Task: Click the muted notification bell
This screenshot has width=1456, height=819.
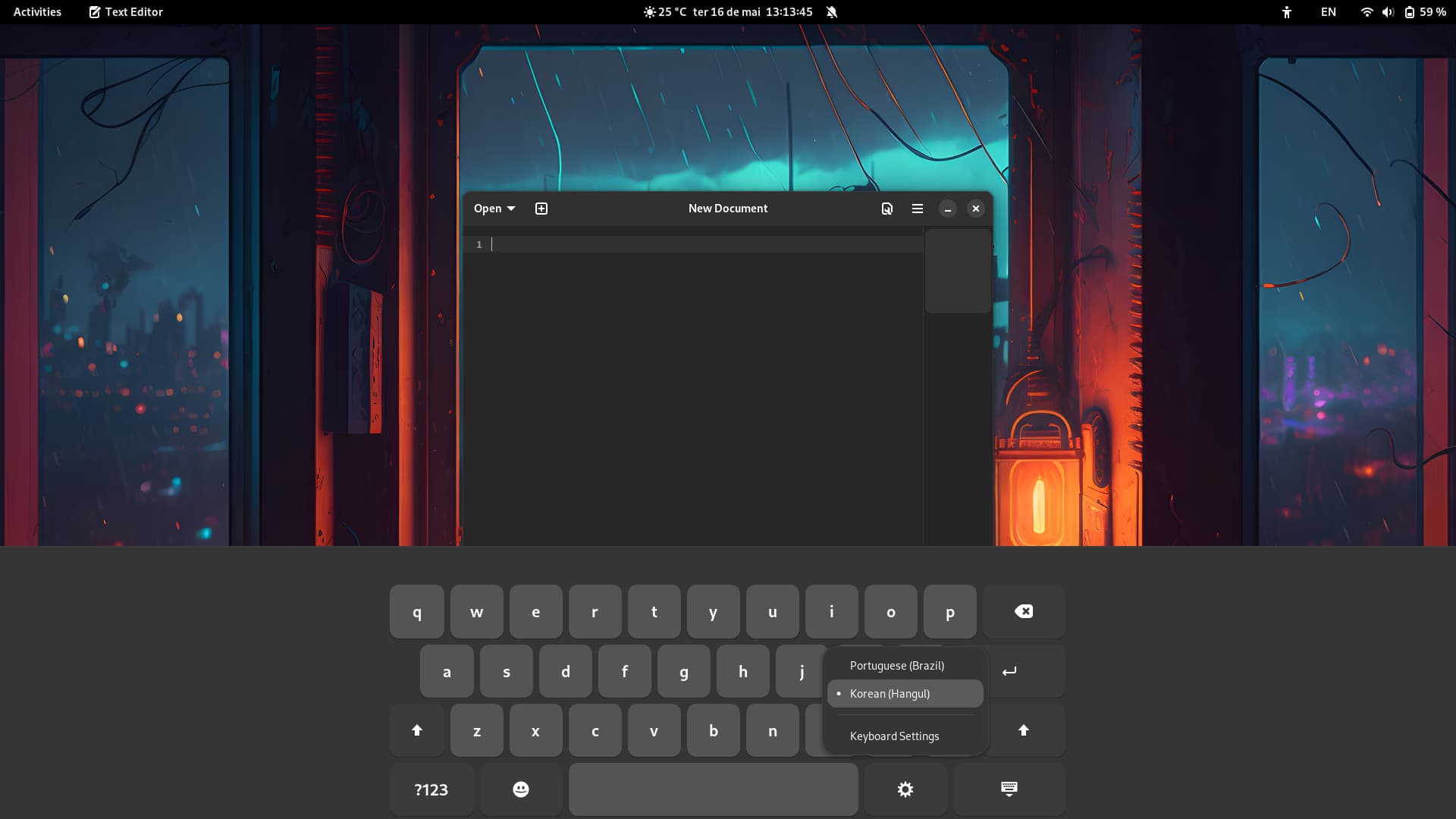Action: [x=833, y=11]
